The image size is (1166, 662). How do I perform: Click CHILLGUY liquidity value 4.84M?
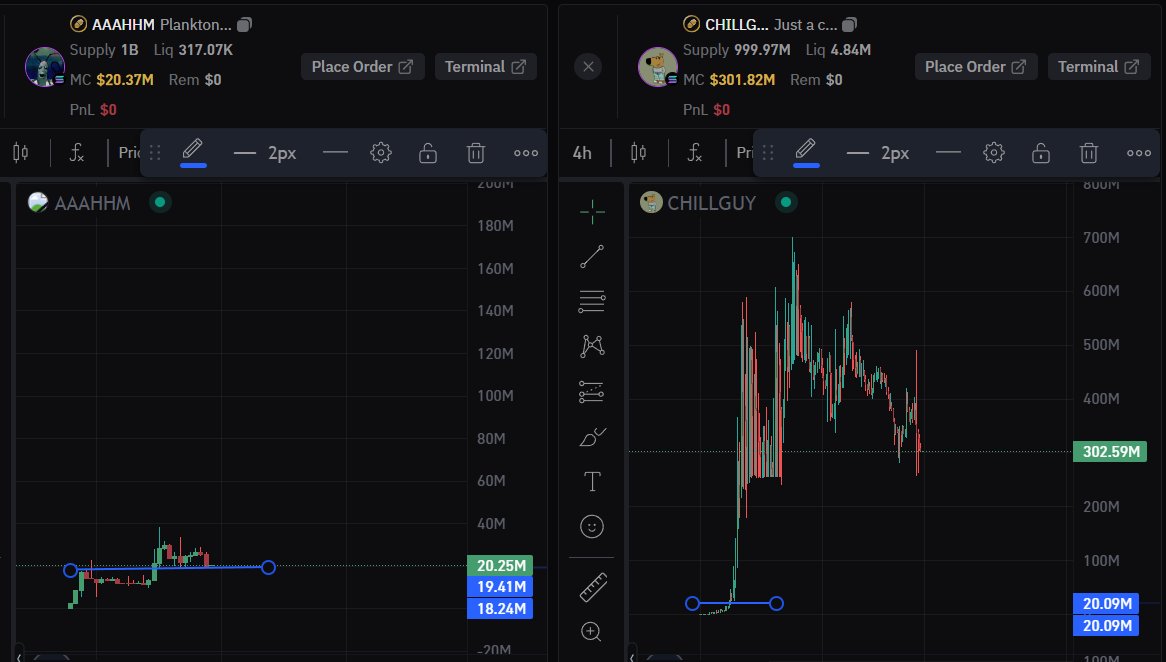point(851,50)
